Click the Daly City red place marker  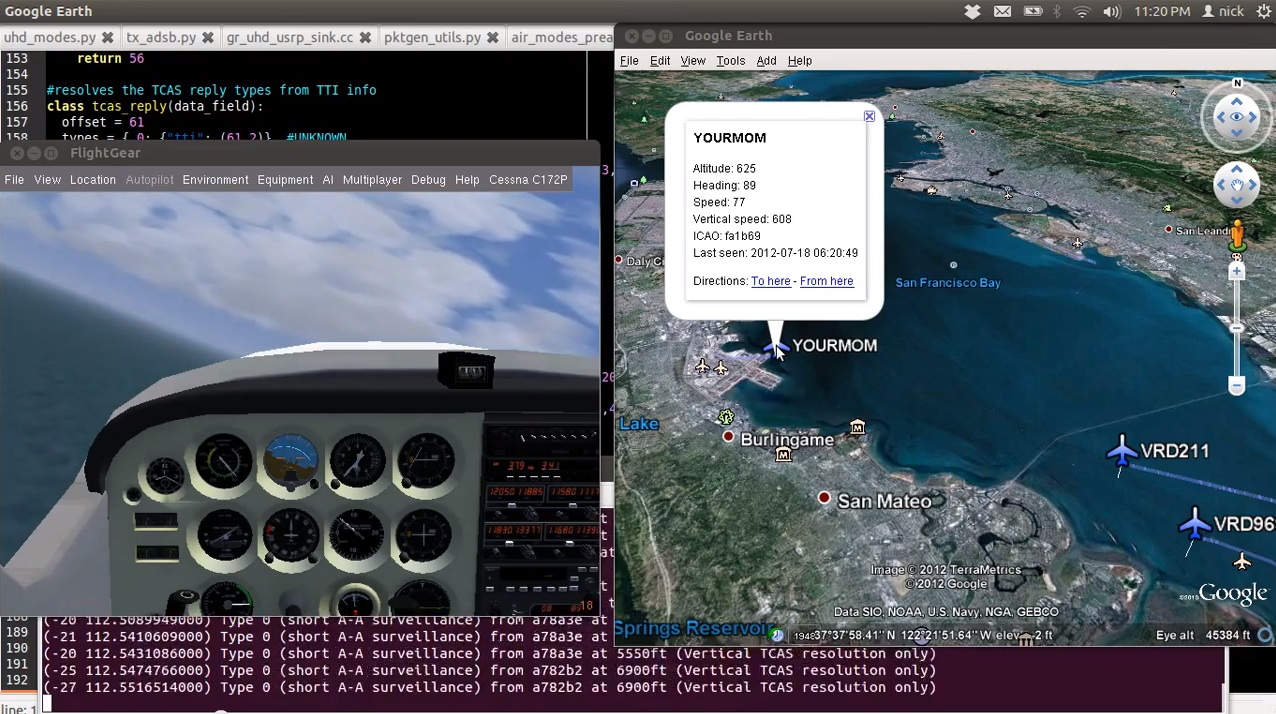619,261
